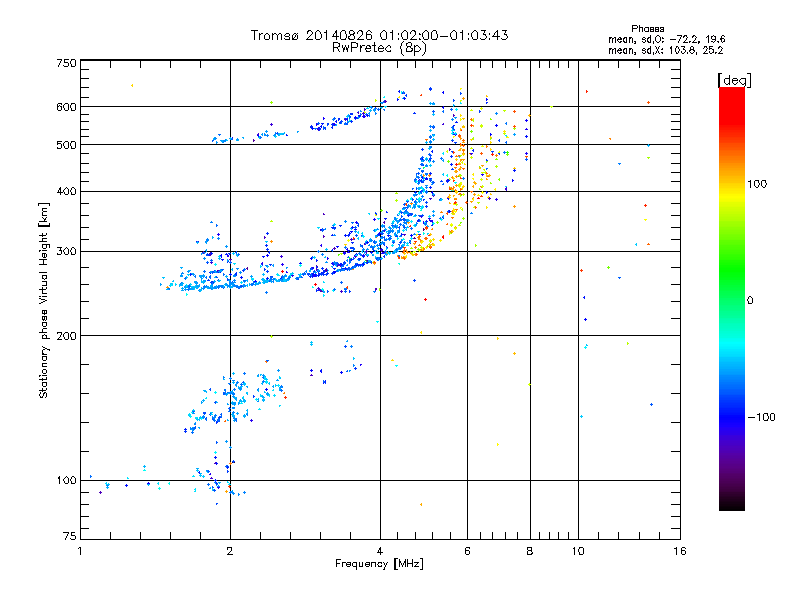
Task: Click the x-axis '8' tick label
Action: pos(530,551)
